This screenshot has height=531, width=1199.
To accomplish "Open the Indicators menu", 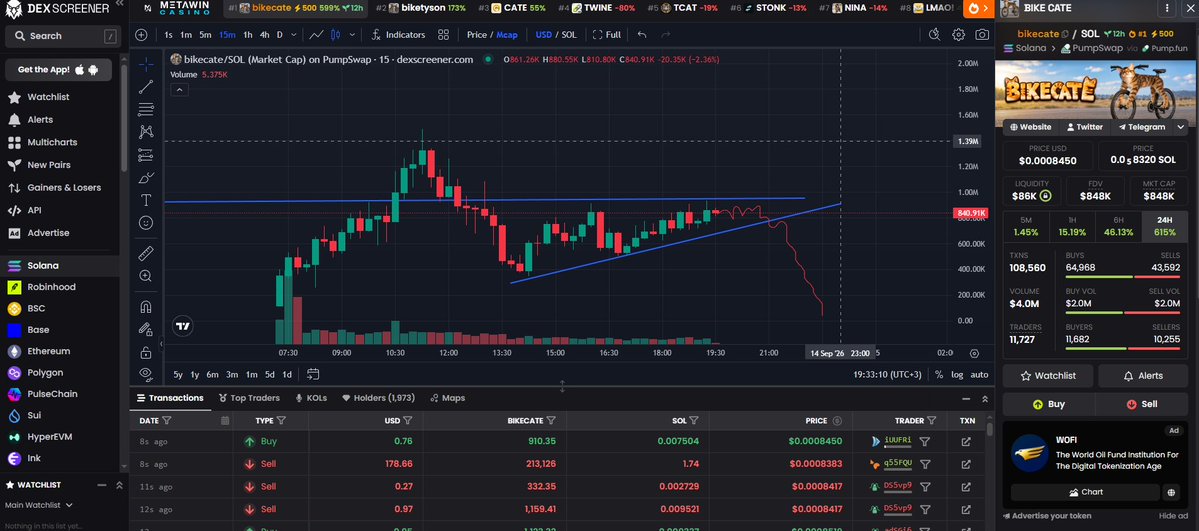I will tap(398, 34).
